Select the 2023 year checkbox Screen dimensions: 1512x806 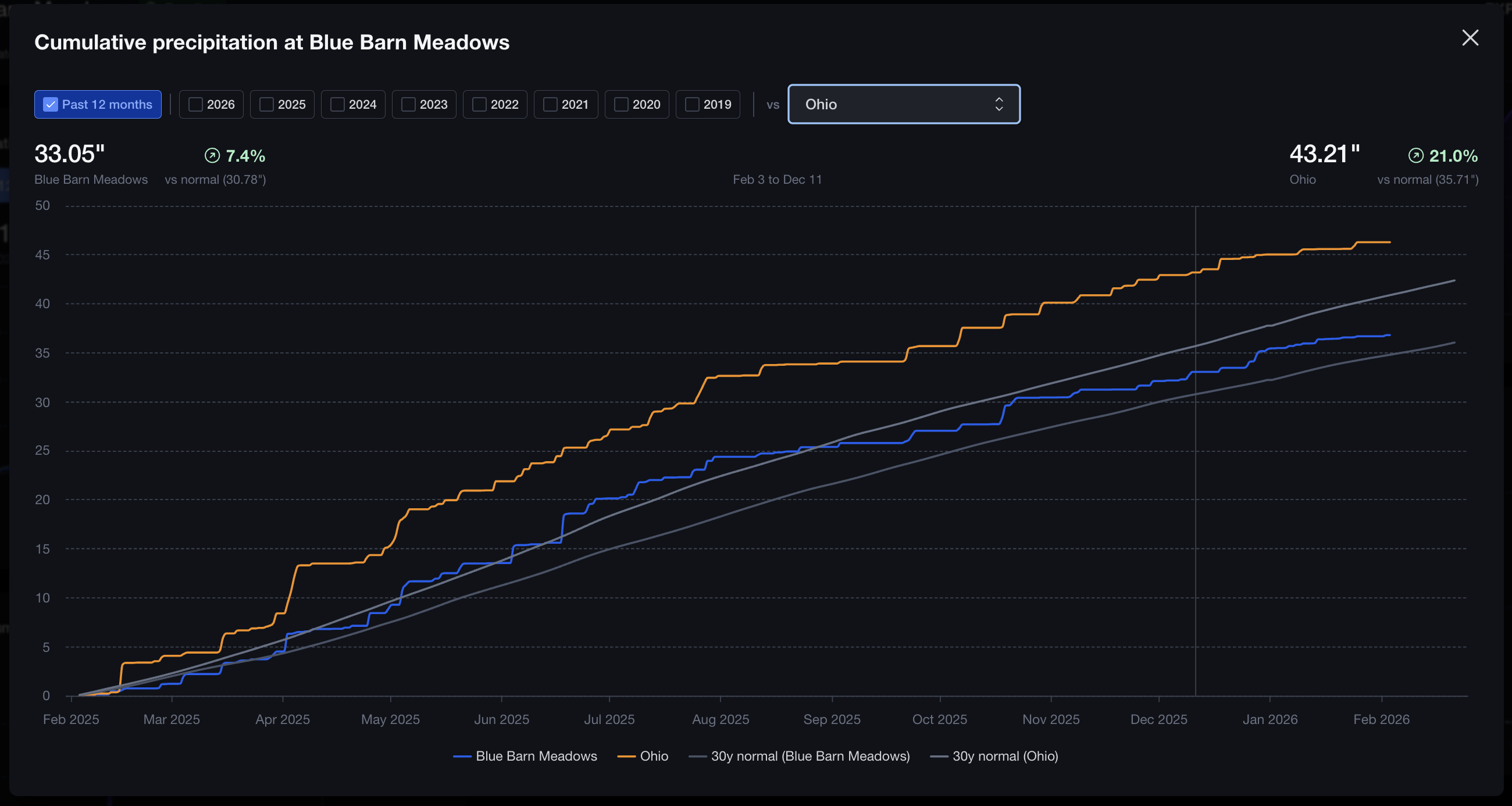tap(408, 105)
